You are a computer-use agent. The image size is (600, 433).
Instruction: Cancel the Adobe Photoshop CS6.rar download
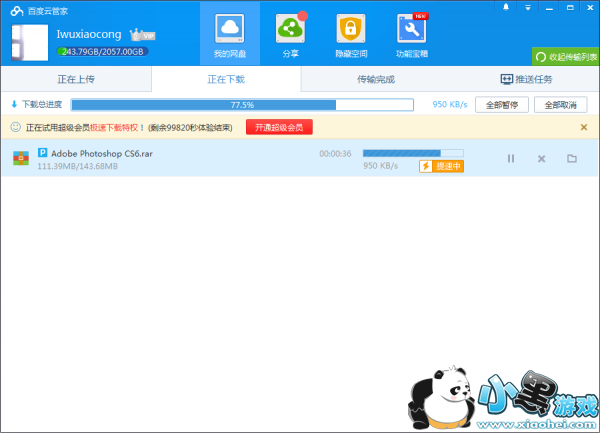point(541,158)
